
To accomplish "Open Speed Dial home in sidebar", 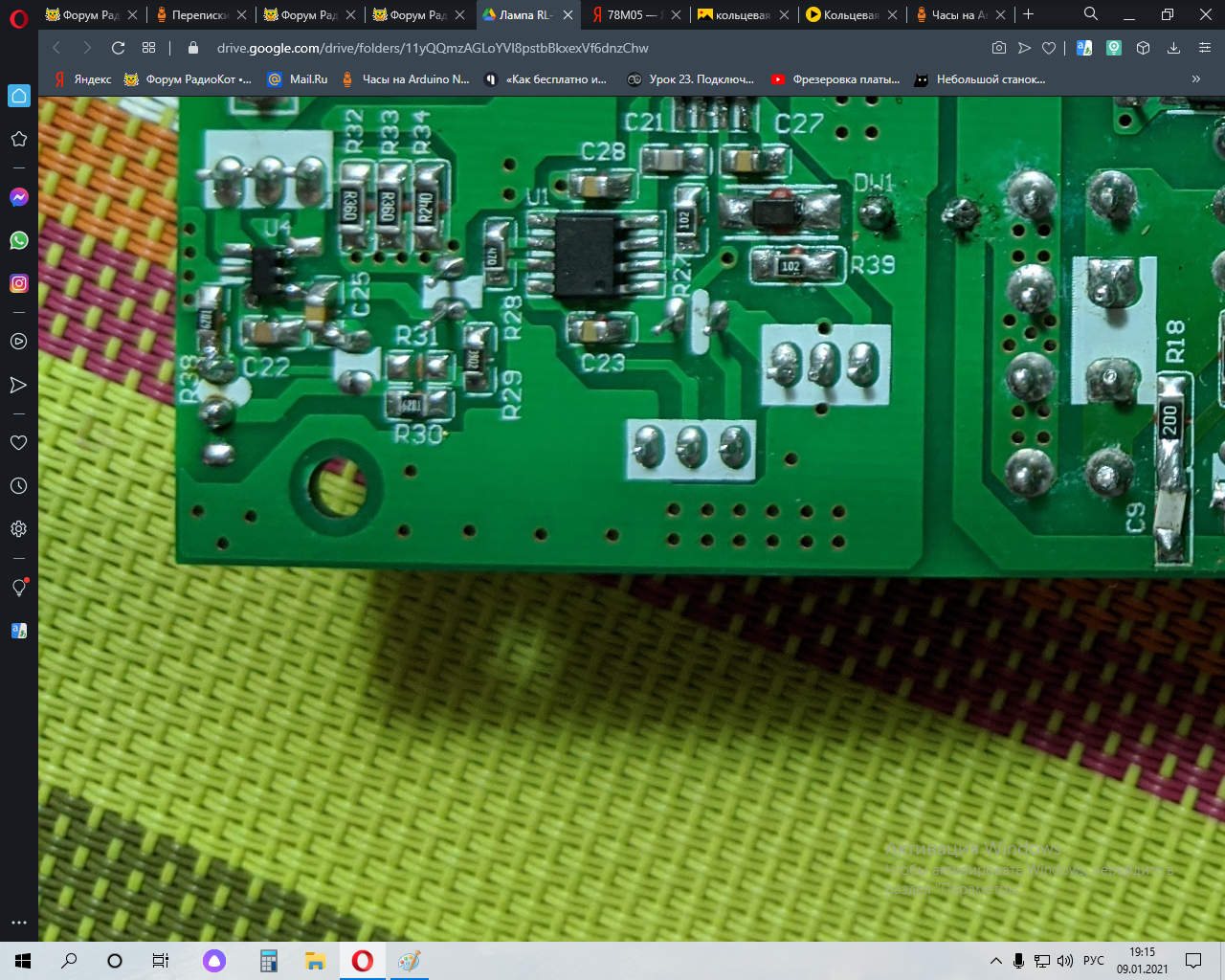I will coord(19,96).
